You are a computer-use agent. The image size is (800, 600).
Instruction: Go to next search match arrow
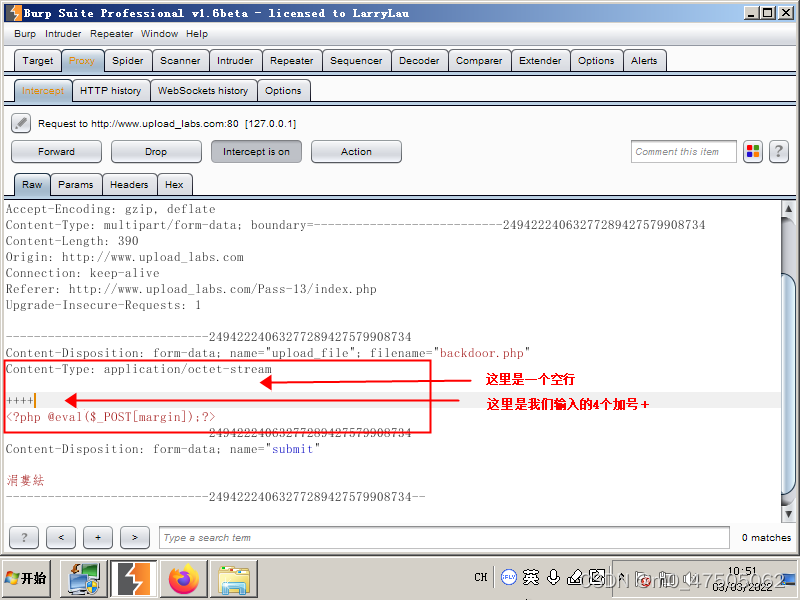[135, 537]
